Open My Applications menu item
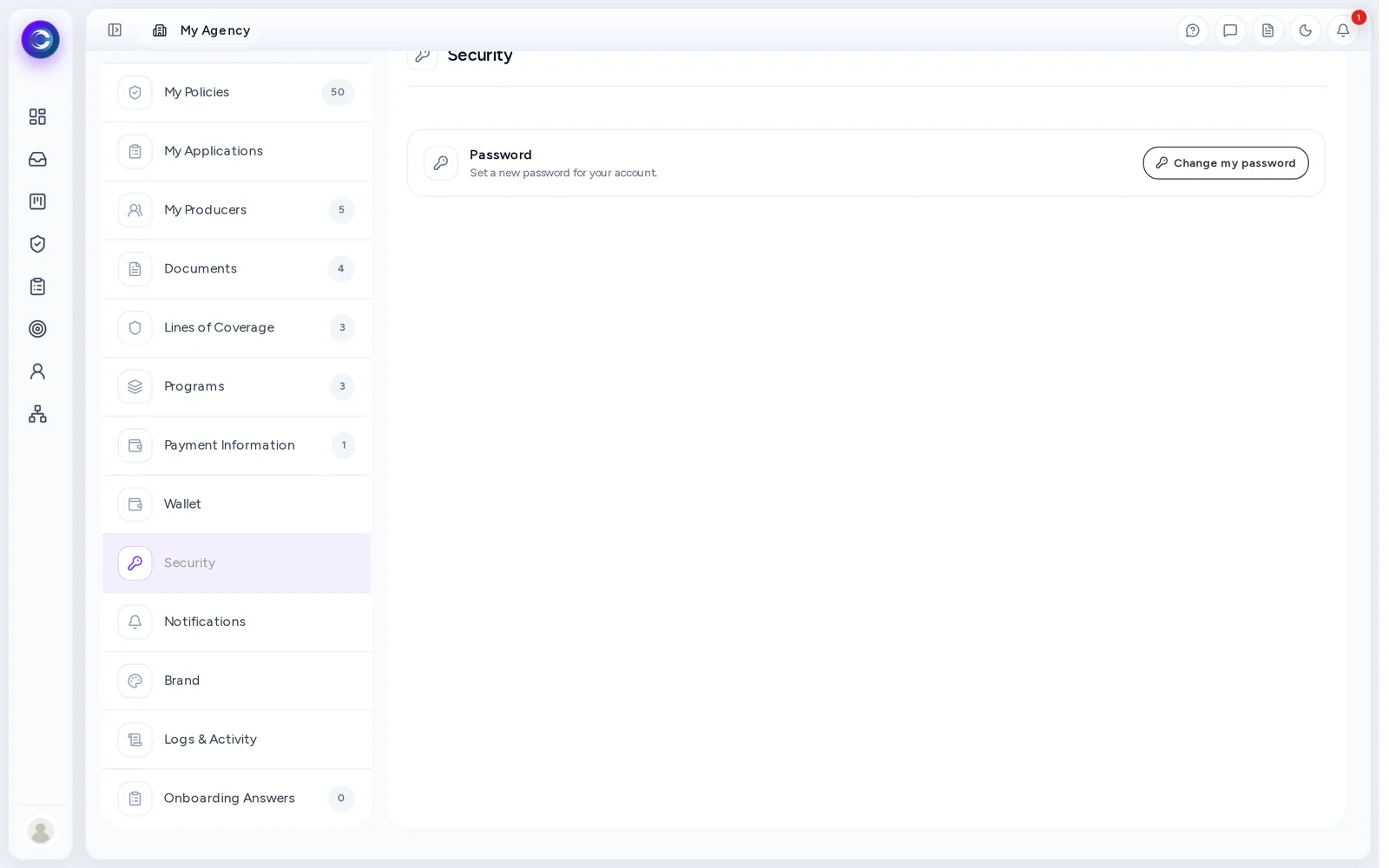Screen dimensions: 1389x868 tap(236, 151)
